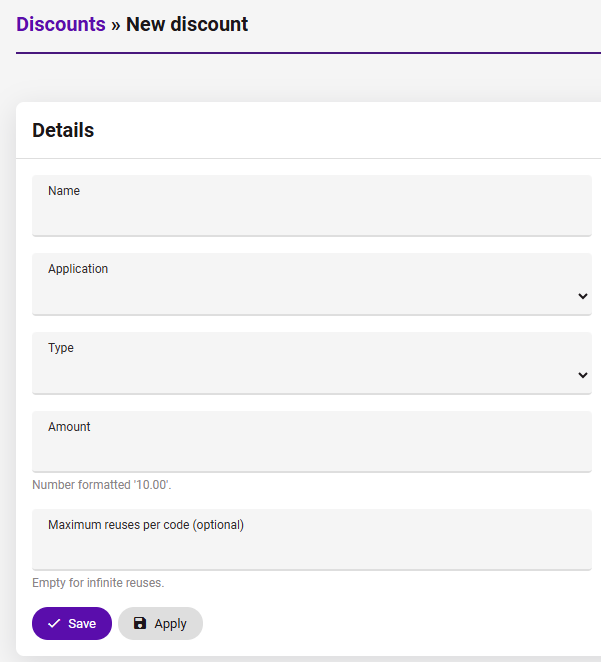Click the Type field label
Screen dimensions: 601x662
click(61, 348)
